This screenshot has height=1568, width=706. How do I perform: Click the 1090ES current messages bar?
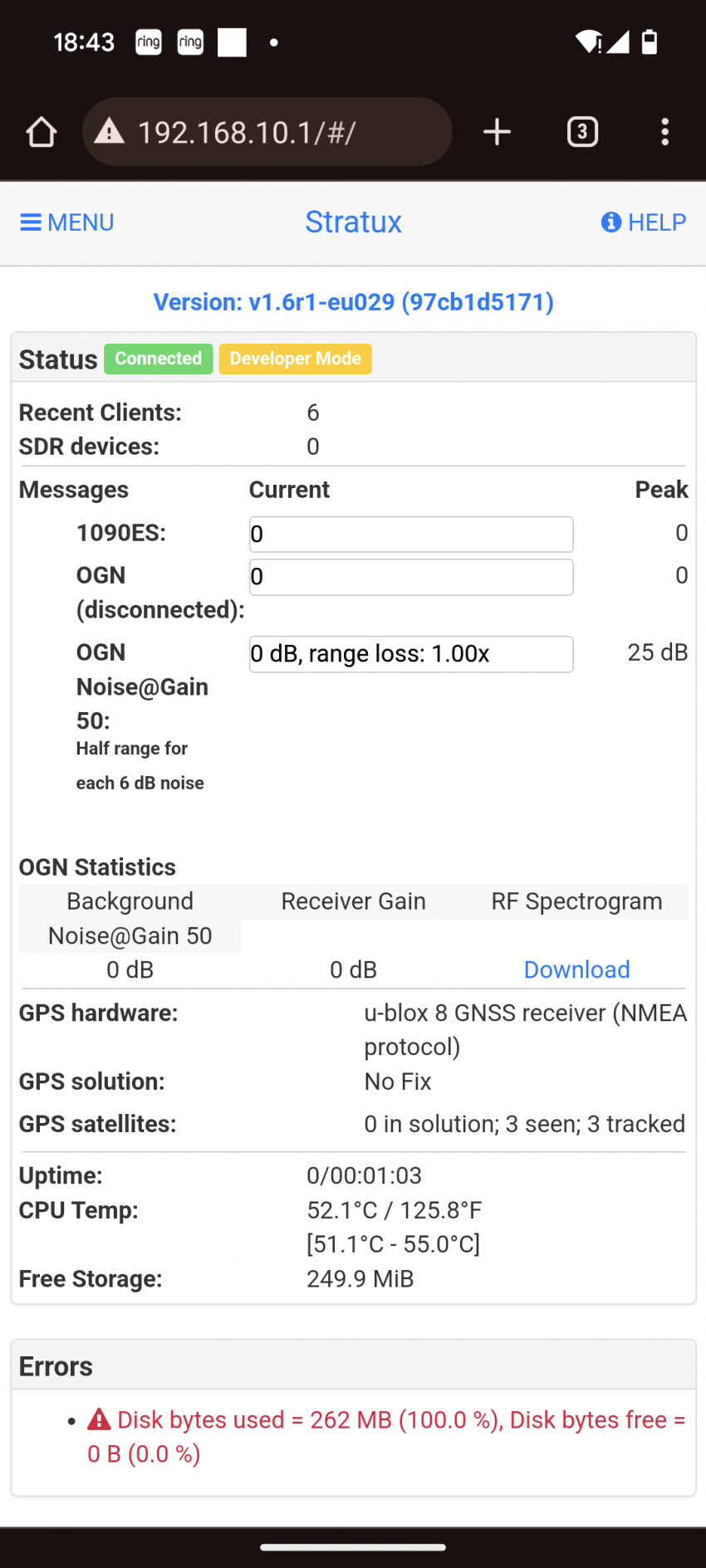tap(411, 535)
